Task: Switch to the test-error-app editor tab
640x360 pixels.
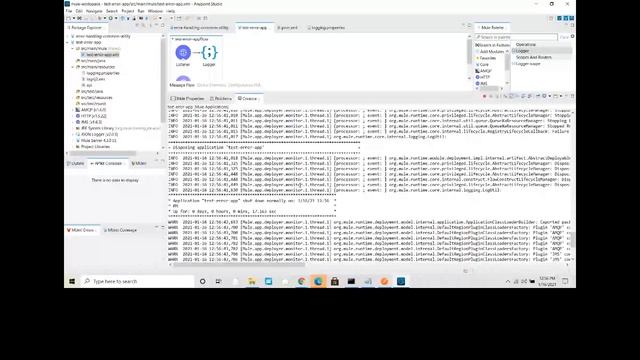Action: pos(253,28)
